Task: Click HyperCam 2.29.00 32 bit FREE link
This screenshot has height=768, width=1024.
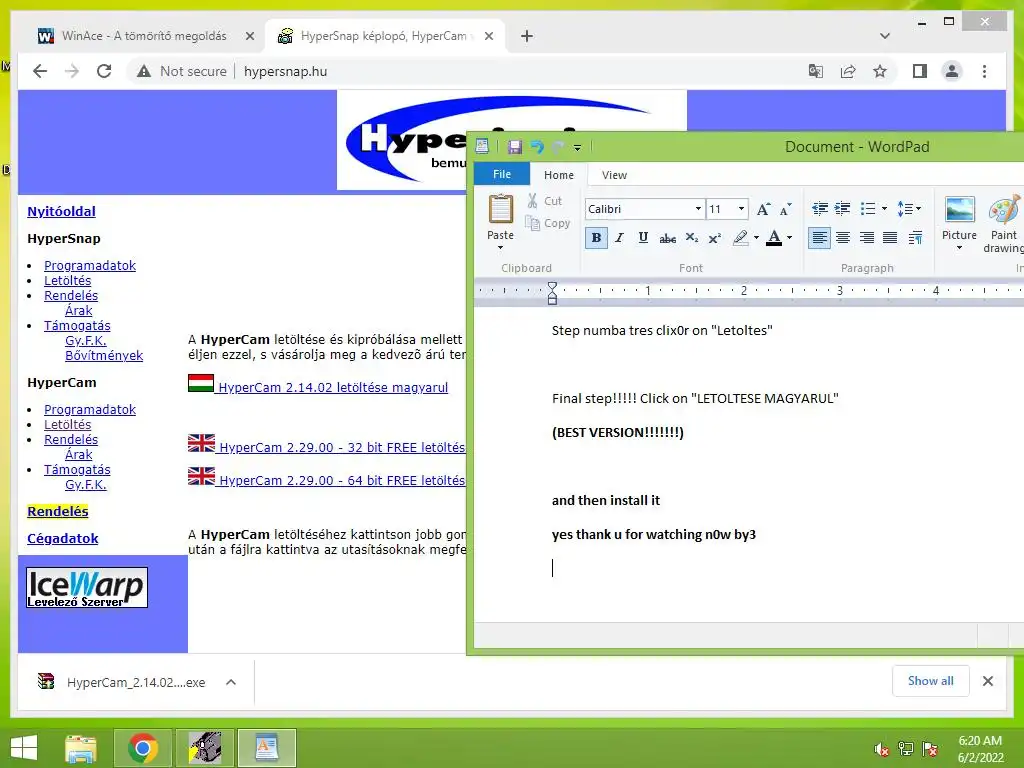Action: (342, 447)
